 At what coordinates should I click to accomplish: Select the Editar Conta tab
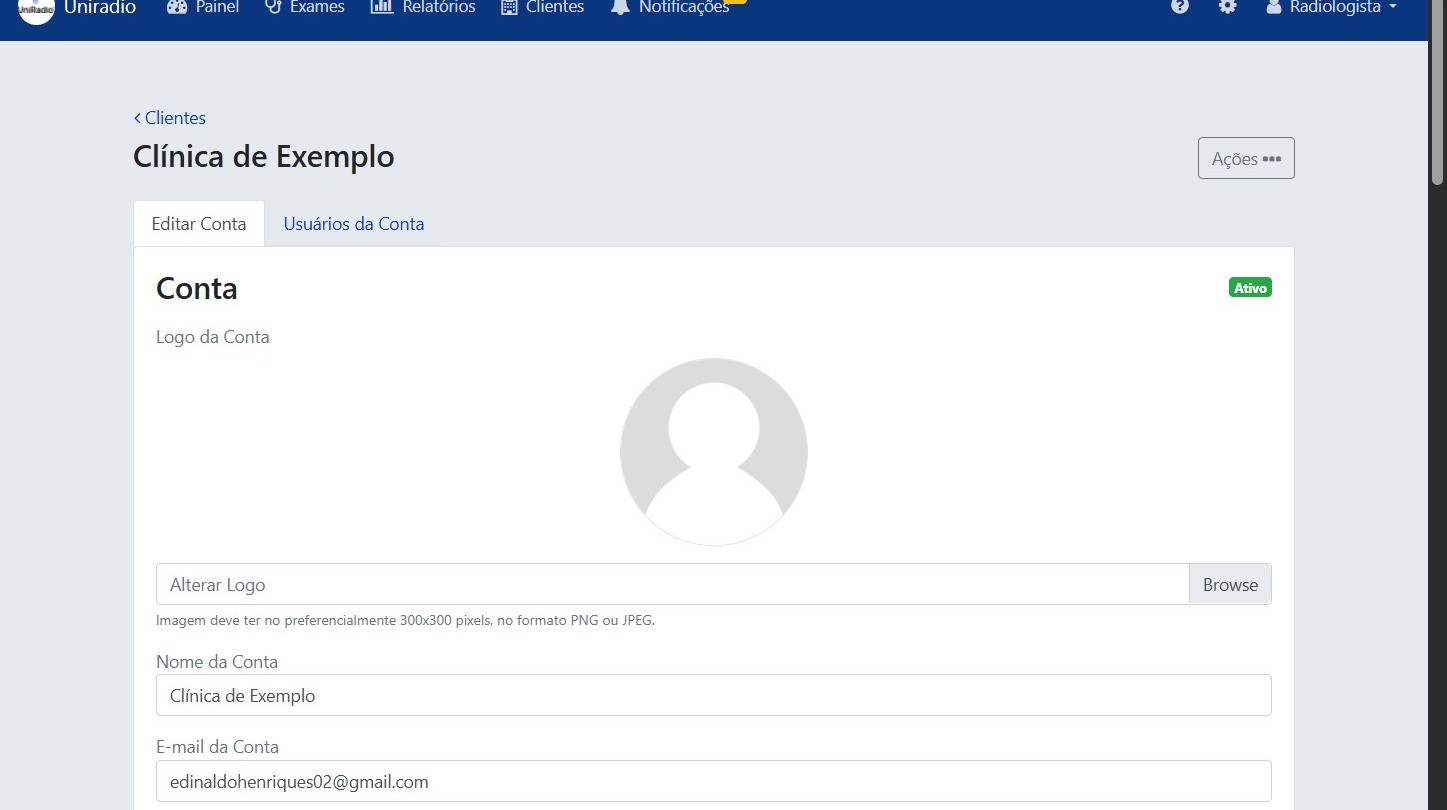(x=199, y=224)
